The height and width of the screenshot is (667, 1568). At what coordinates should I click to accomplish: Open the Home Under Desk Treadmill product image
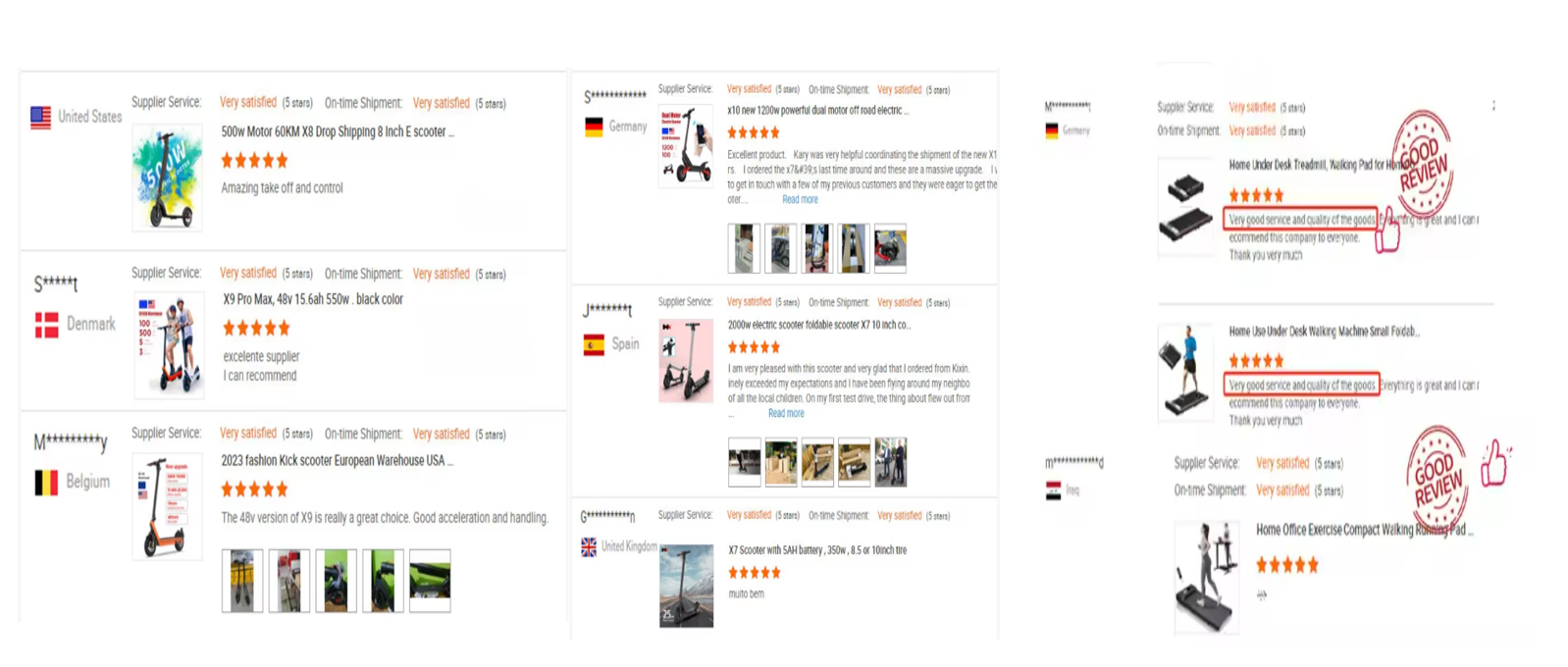point(1185,208)
